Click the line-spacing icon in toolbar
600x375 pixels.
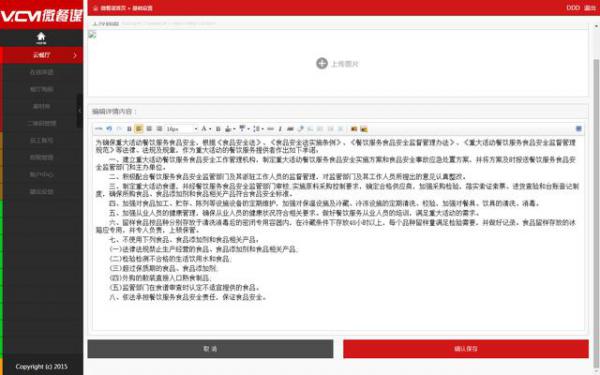coord(257,129)
